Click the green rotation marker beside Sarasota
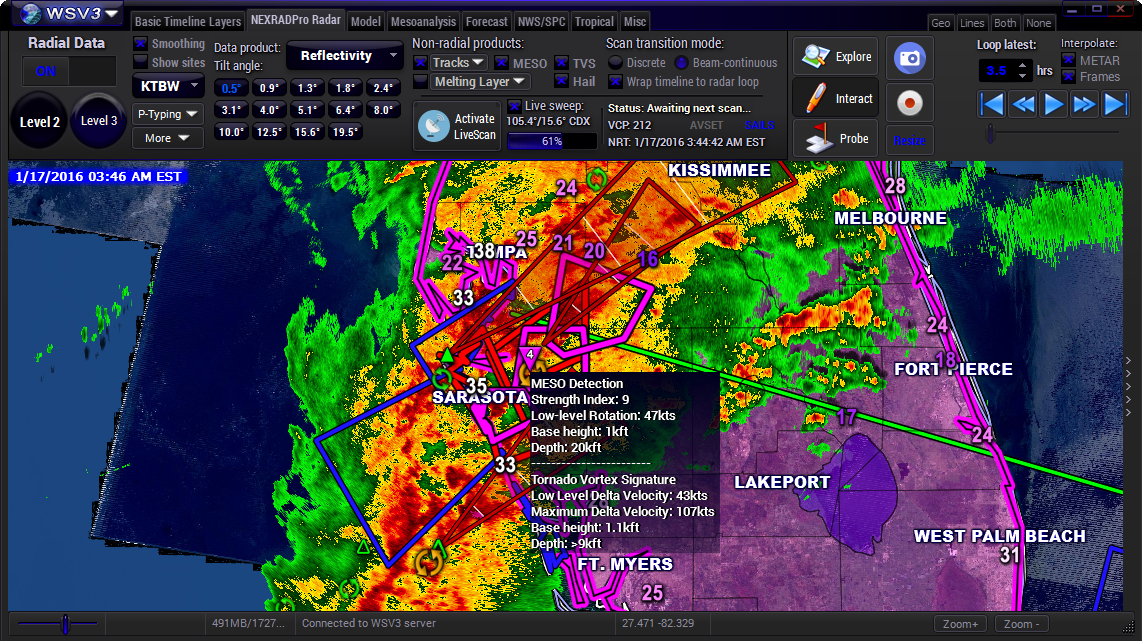The image size is (1142, 641). pyautogui.click(x=441, y=380)
